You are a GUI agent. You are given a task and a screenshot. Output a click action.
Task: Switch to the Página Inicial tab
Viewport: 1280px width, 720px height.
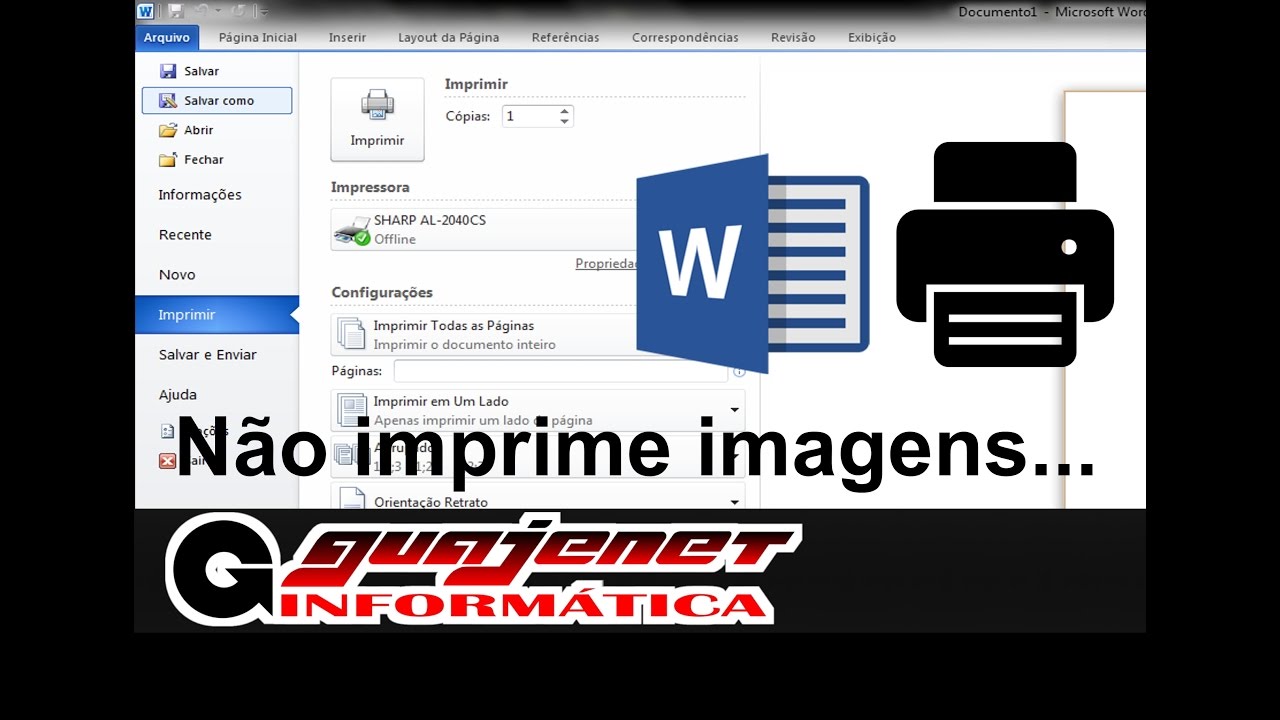pyautogui.click(x=258, y=37)
